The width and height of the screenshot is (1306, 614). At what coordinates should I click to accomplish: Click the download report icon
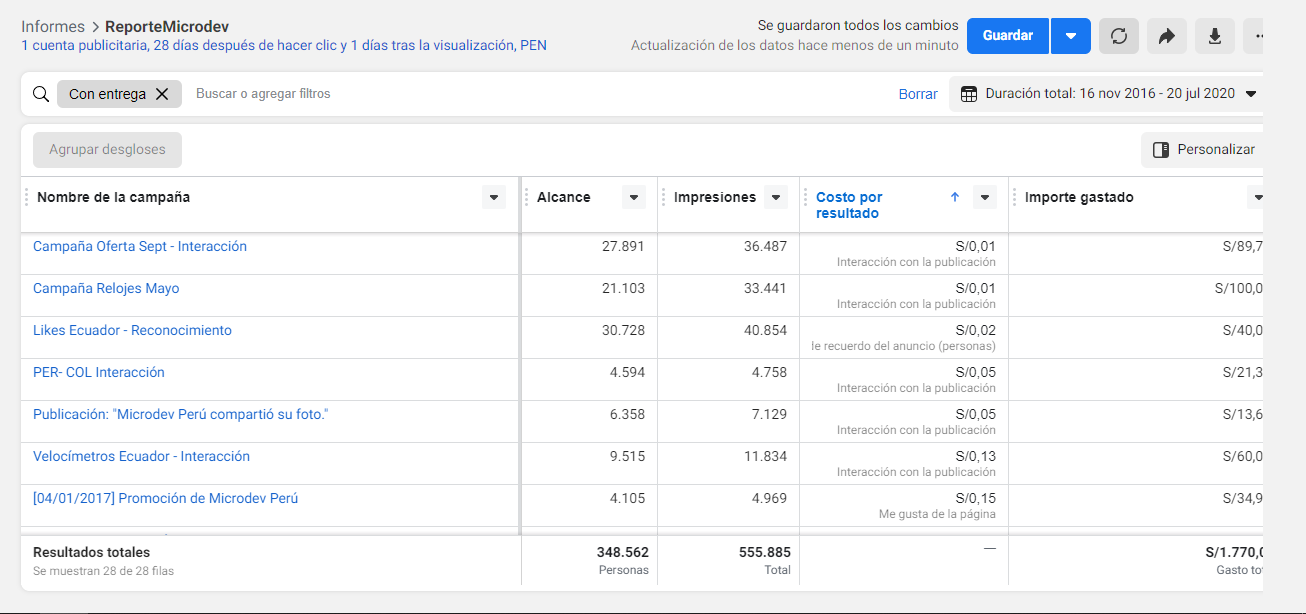[x=1214, y=36]
